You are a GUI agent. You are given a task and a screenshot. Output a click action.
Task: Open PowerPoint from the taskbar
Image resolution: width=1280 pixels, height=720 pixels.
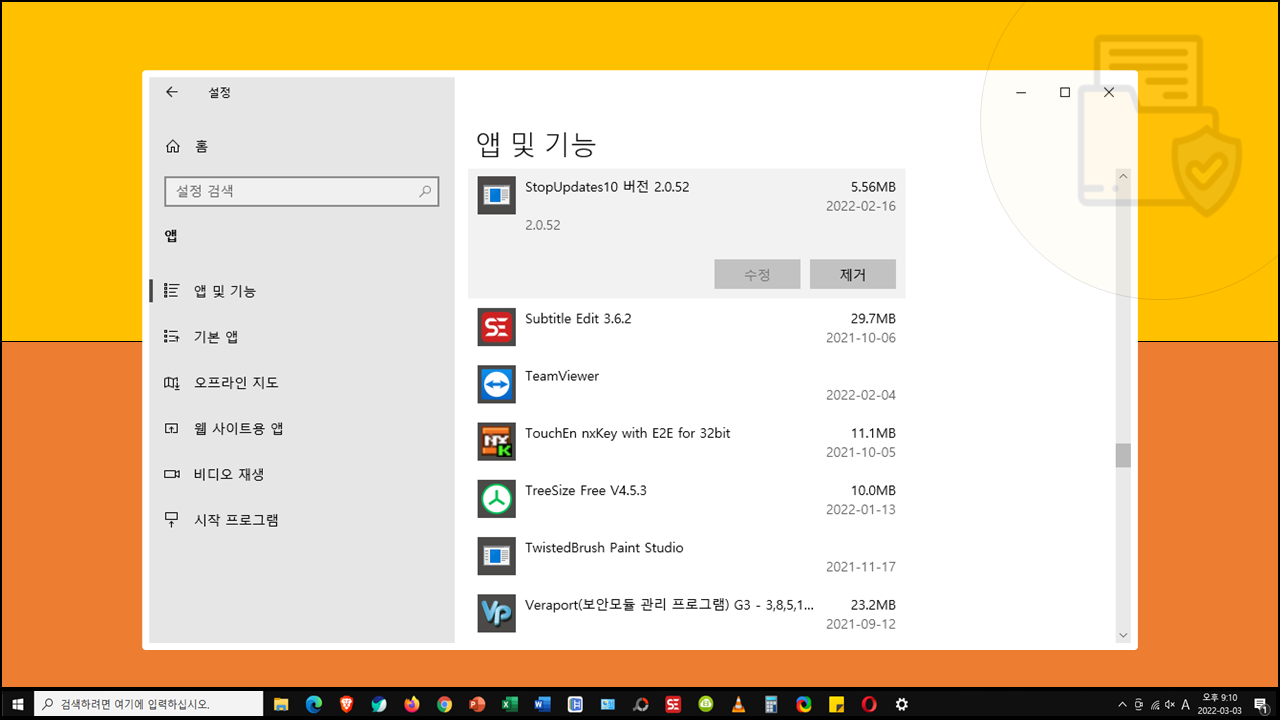point(477,704)
